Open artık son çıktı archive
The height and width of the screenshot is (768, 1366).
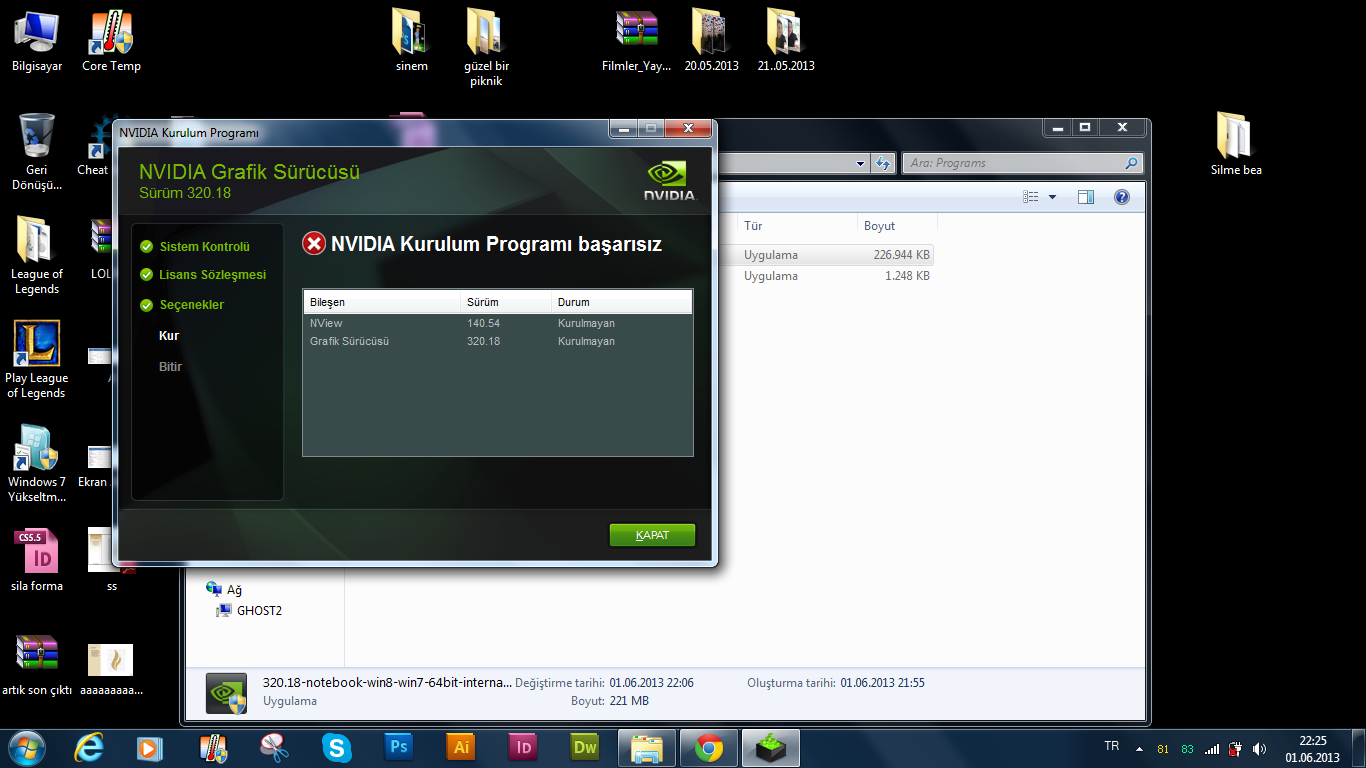coord(37,665)
